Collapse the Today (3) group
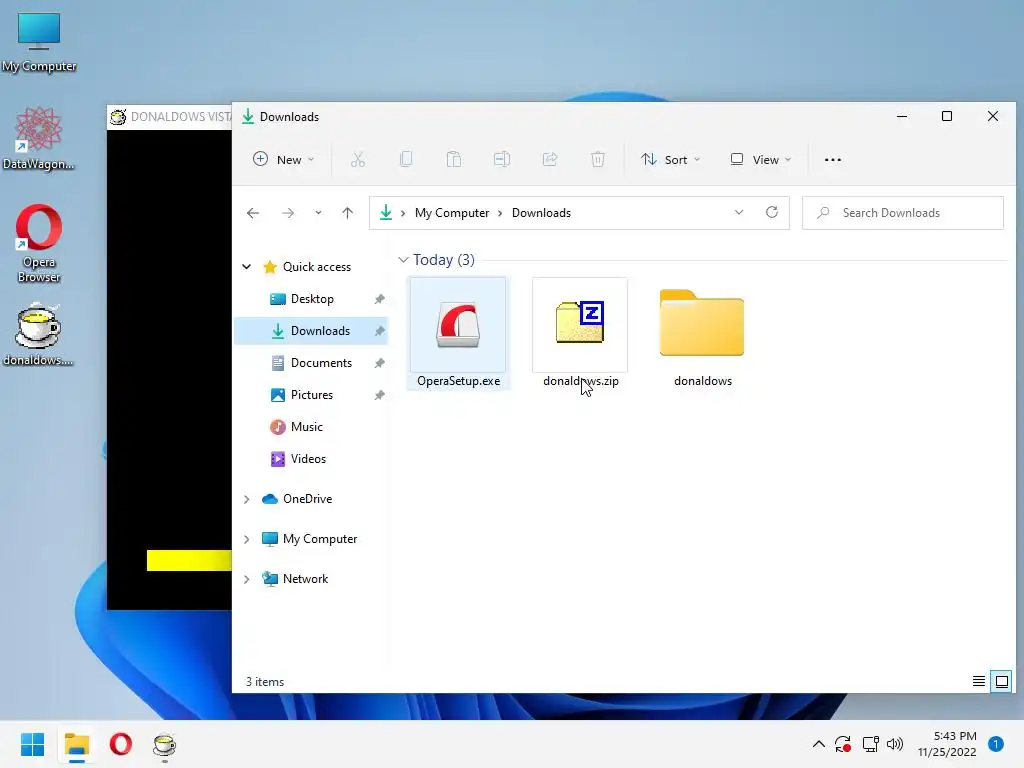The width and height of the screenshot is (1024, 768). tap(404, 260)
